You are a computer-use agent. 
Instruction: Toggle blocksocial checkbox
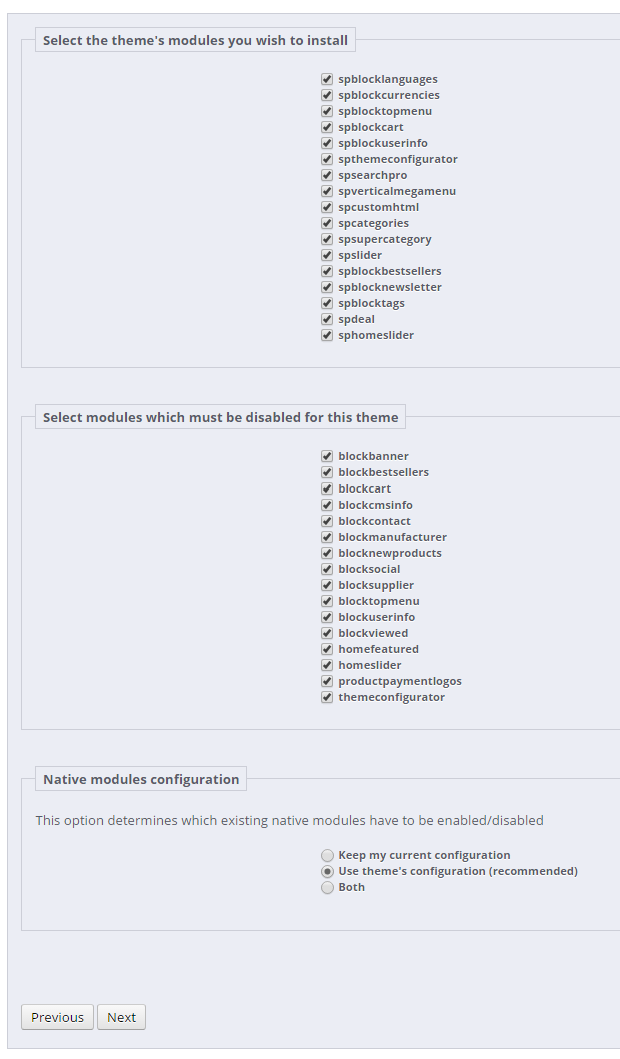tap(327, 569)
